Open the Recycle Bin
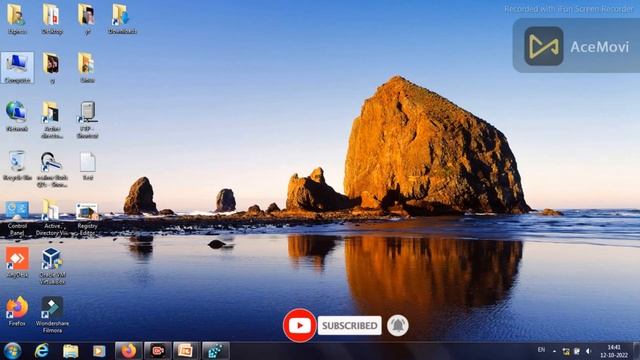 (x=17, y=165)
